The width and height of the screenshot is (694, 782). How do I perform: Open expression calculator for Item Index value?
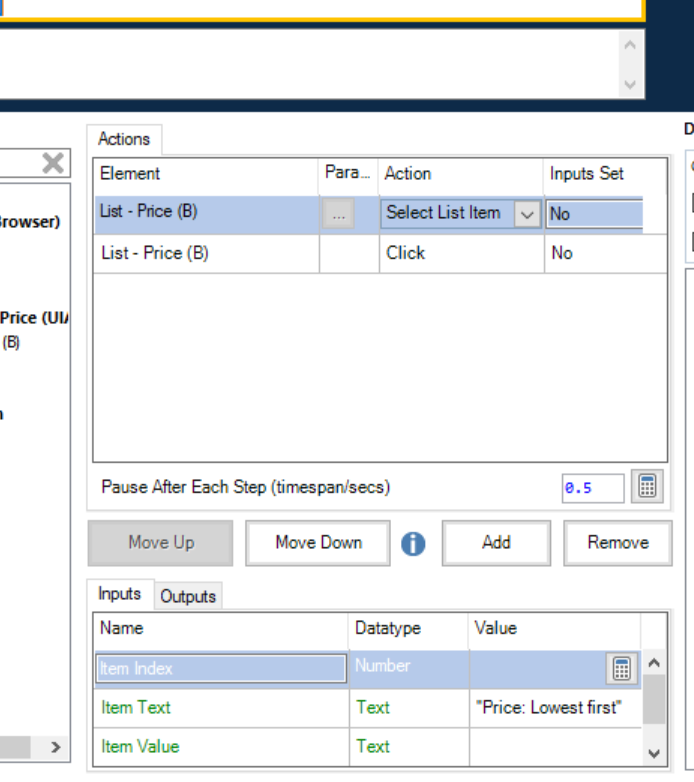[x=621, y=669]
